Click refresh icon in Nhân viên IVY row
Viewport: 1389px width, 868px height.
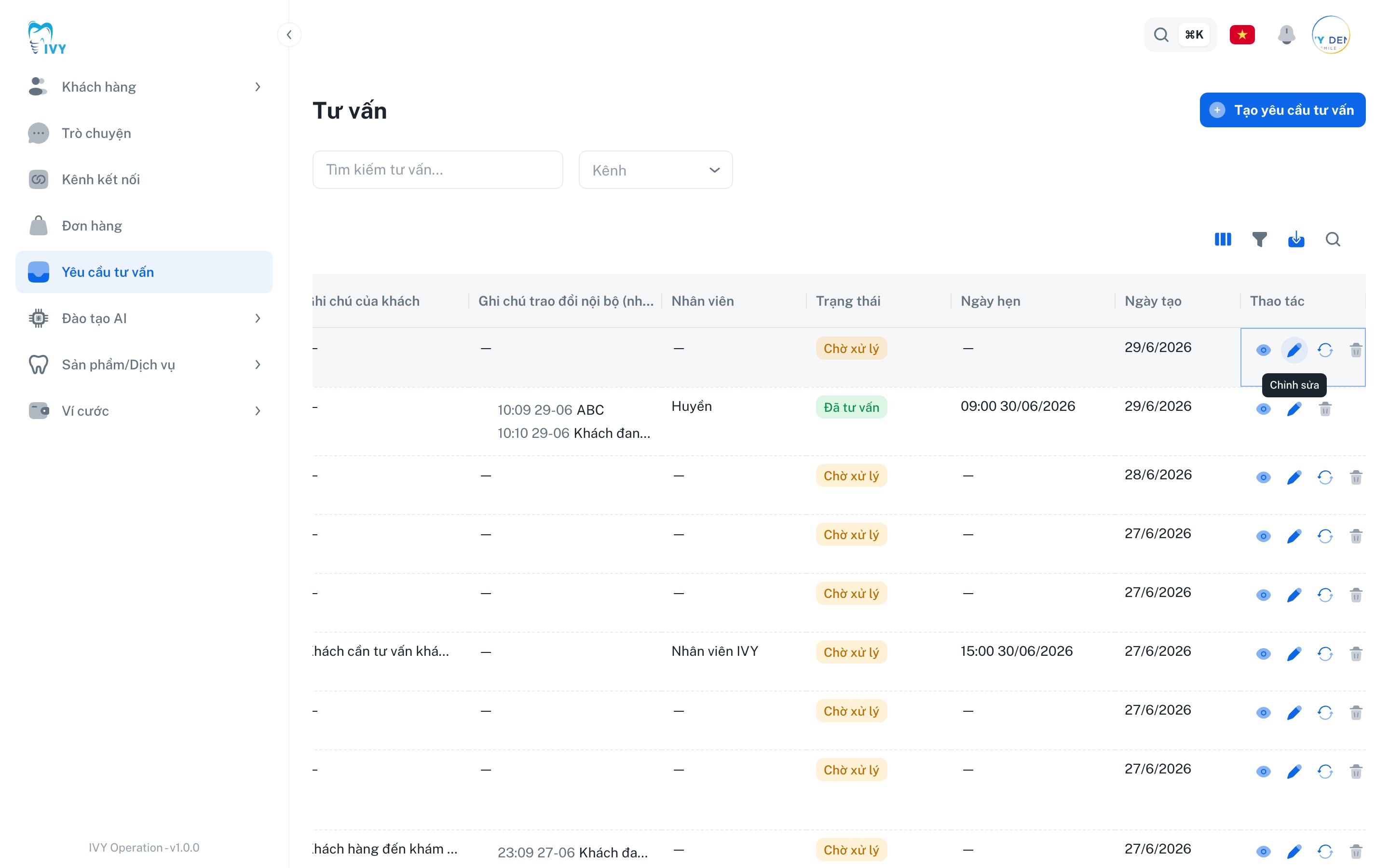(1325, 653)
